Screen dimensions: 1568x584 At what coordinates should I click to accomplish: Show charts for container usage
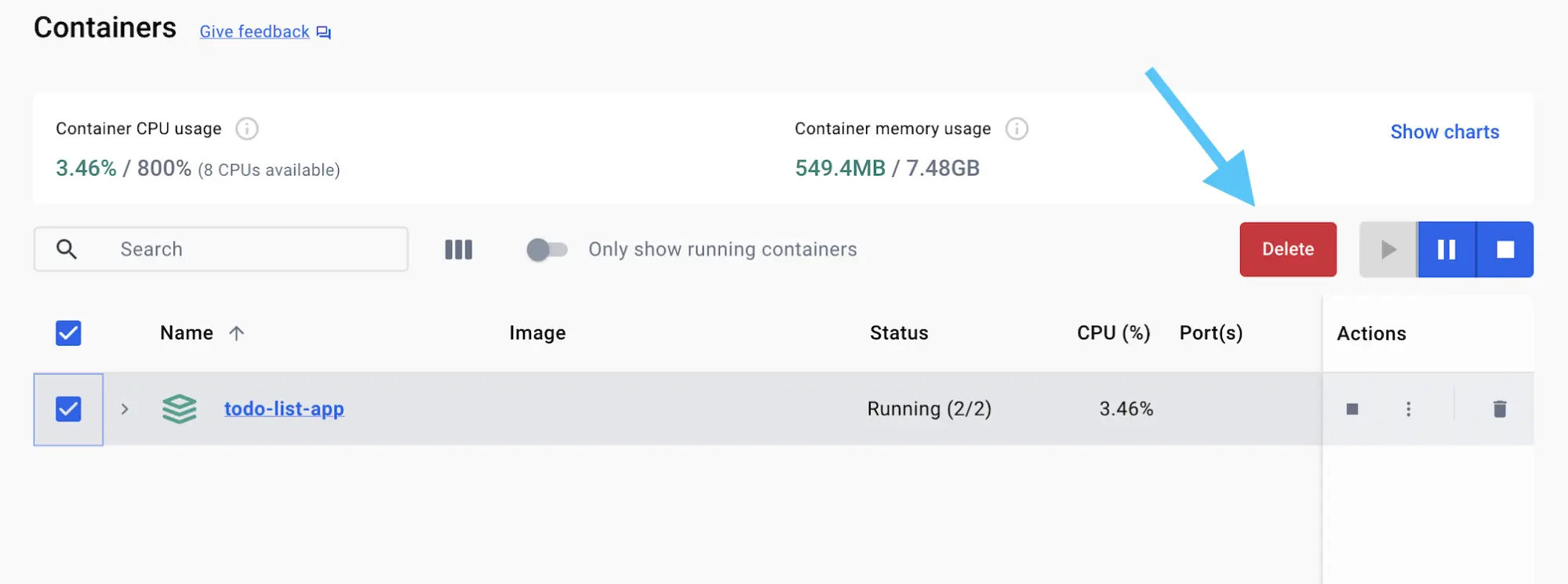point(1444,131)
